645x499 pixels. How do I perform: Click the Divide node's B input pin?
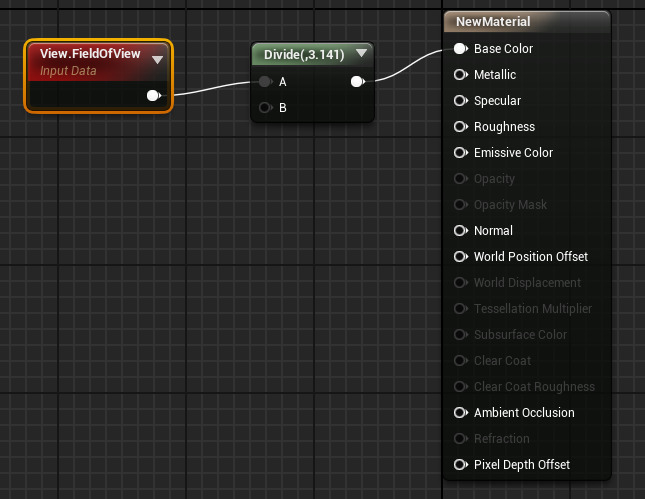265,108
